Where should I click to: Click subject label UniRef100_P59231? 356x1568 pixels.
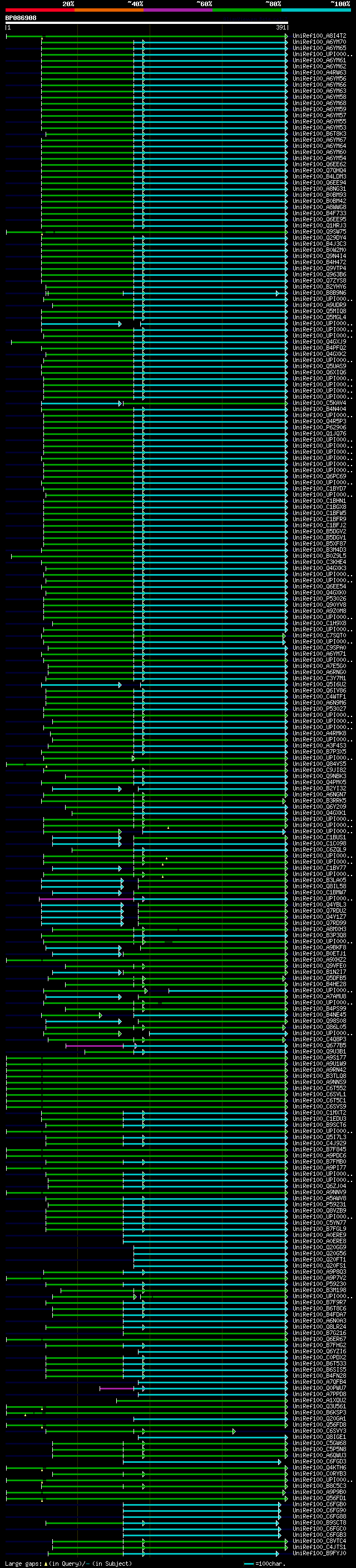(x=319, y=1204)
